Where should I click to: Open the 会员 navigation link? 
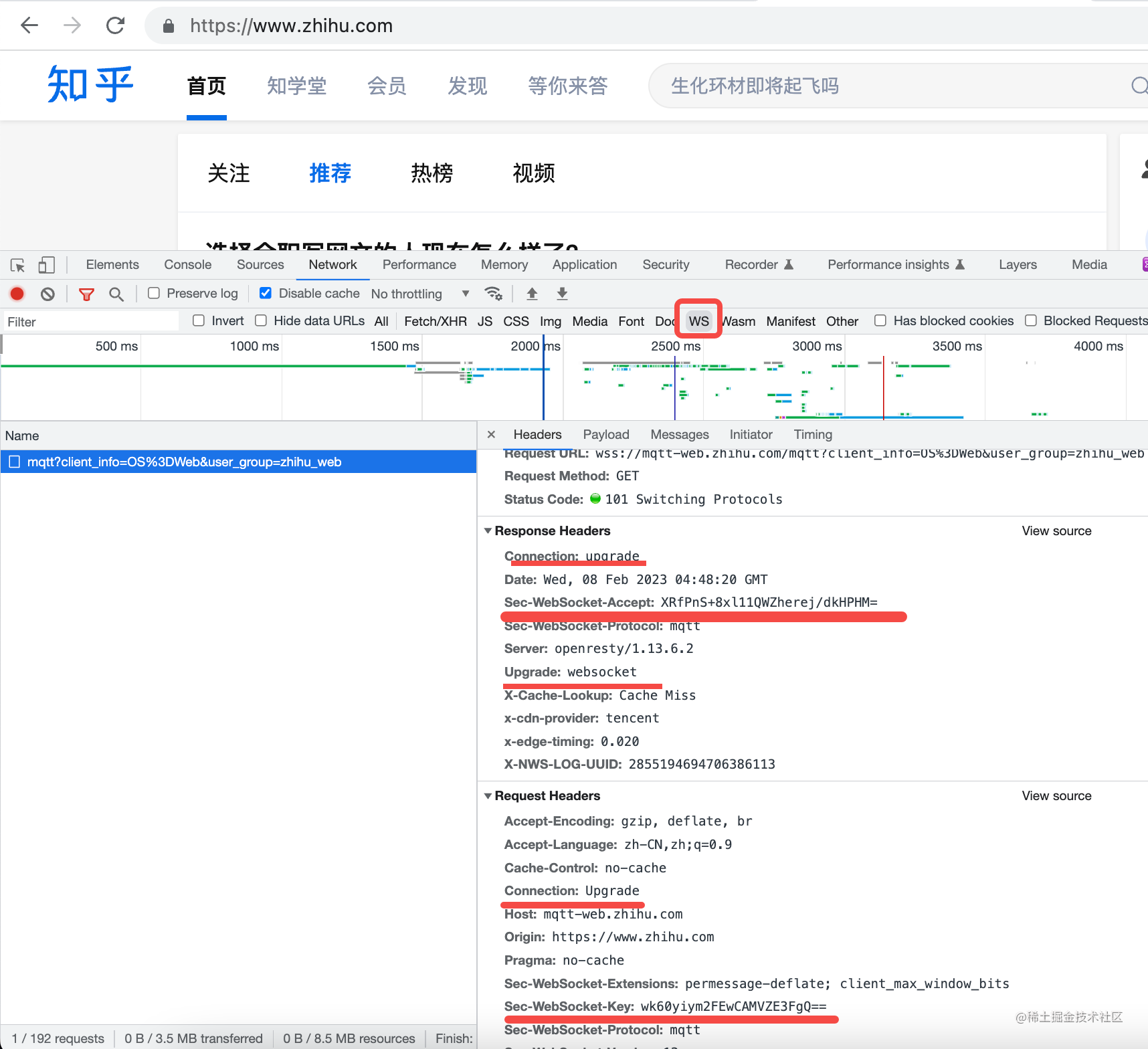(387, 86)
